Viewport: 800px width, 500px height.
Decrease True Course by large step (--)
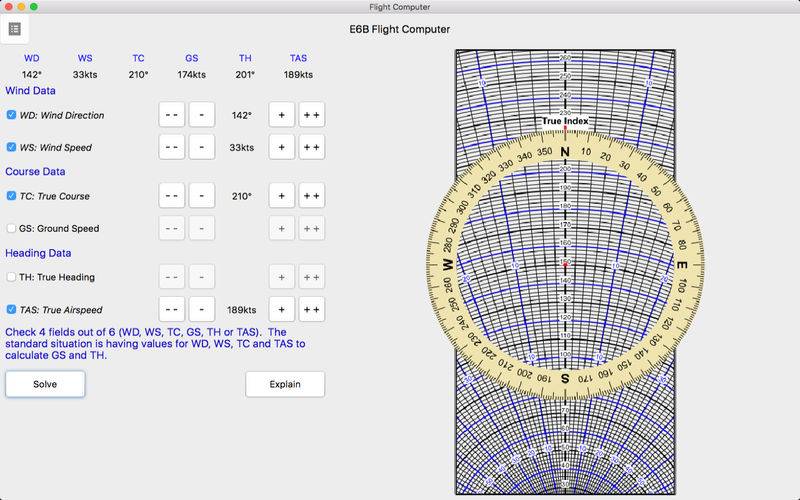point(171,196)
